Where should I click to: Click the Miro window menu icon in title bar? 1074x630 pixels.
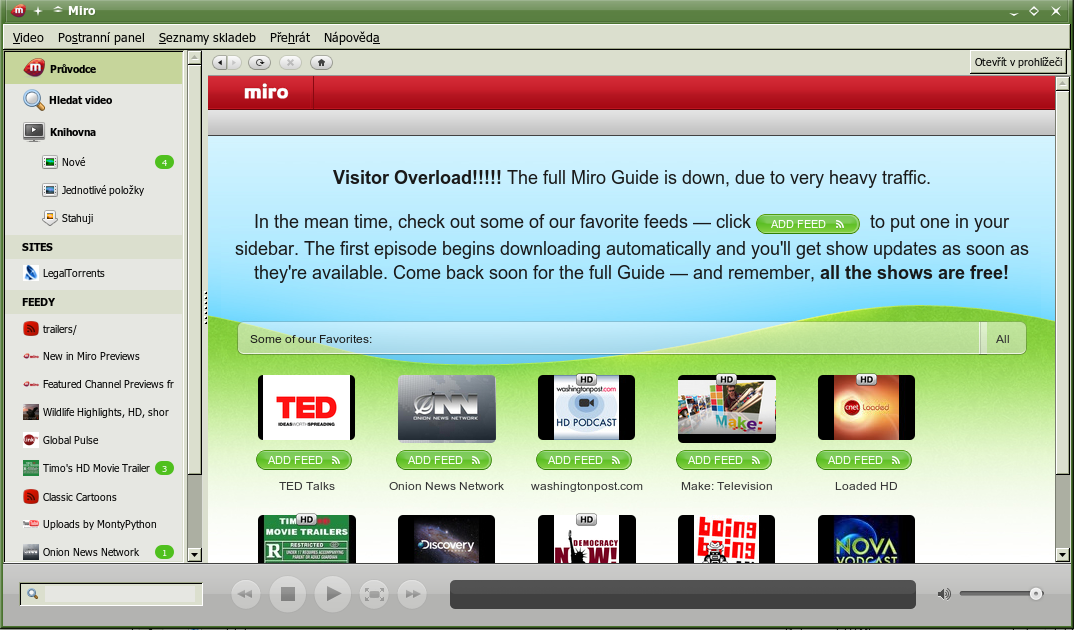click(x=18, y=10)
